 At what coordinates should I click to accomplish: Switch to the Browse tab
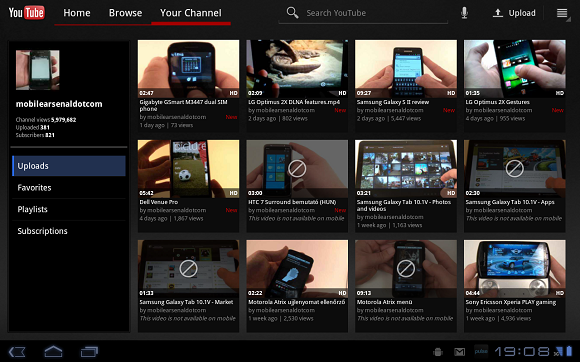pos(125,13)
